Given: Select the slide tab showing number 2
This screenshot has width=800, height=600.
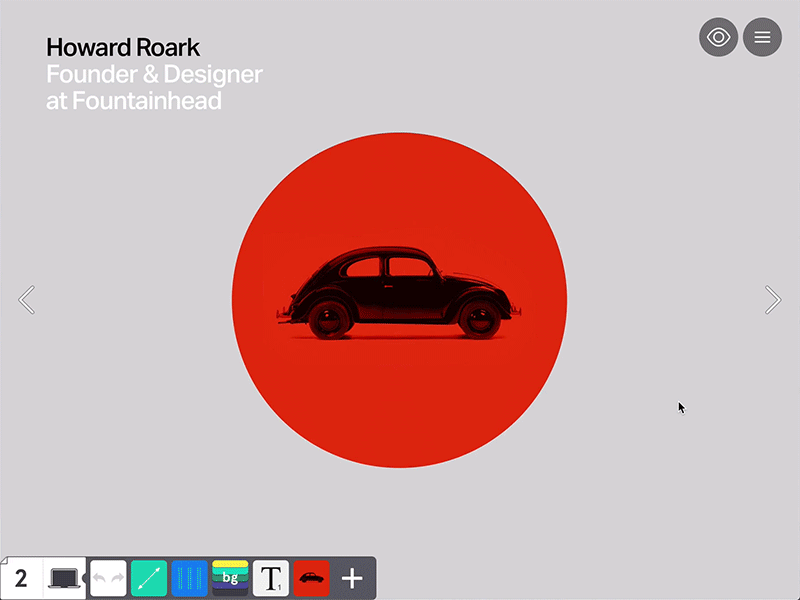Looking at the screenshot, I should (20, 577).
